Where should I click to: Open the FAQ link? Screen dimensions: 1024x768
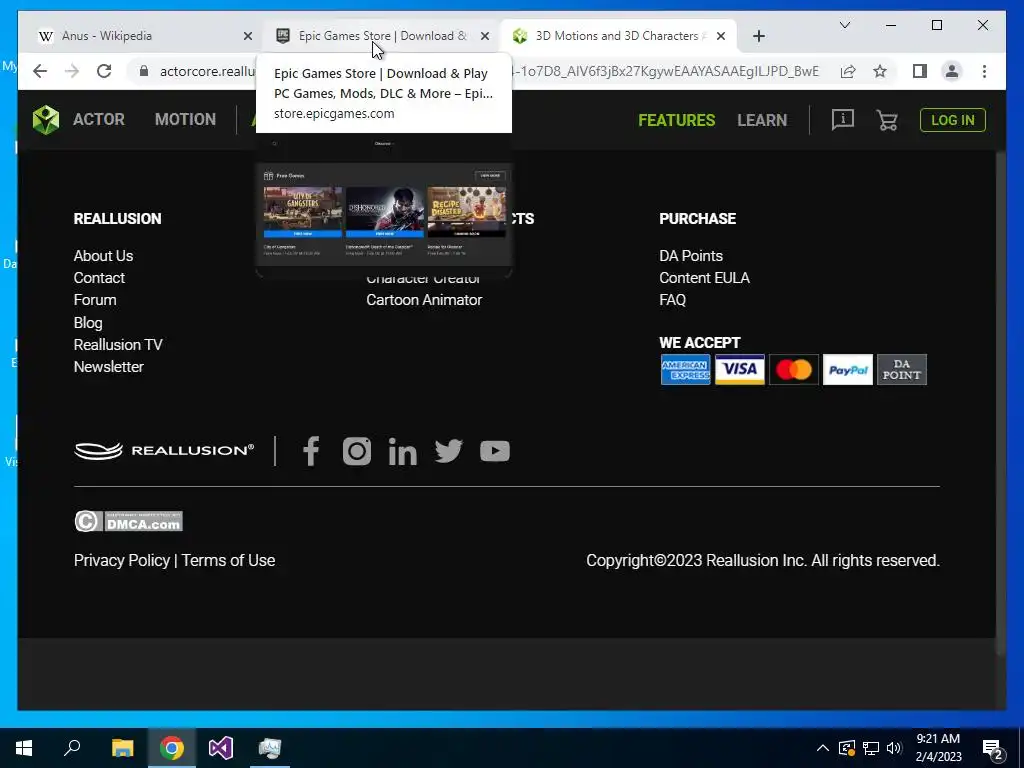[673, 300]
